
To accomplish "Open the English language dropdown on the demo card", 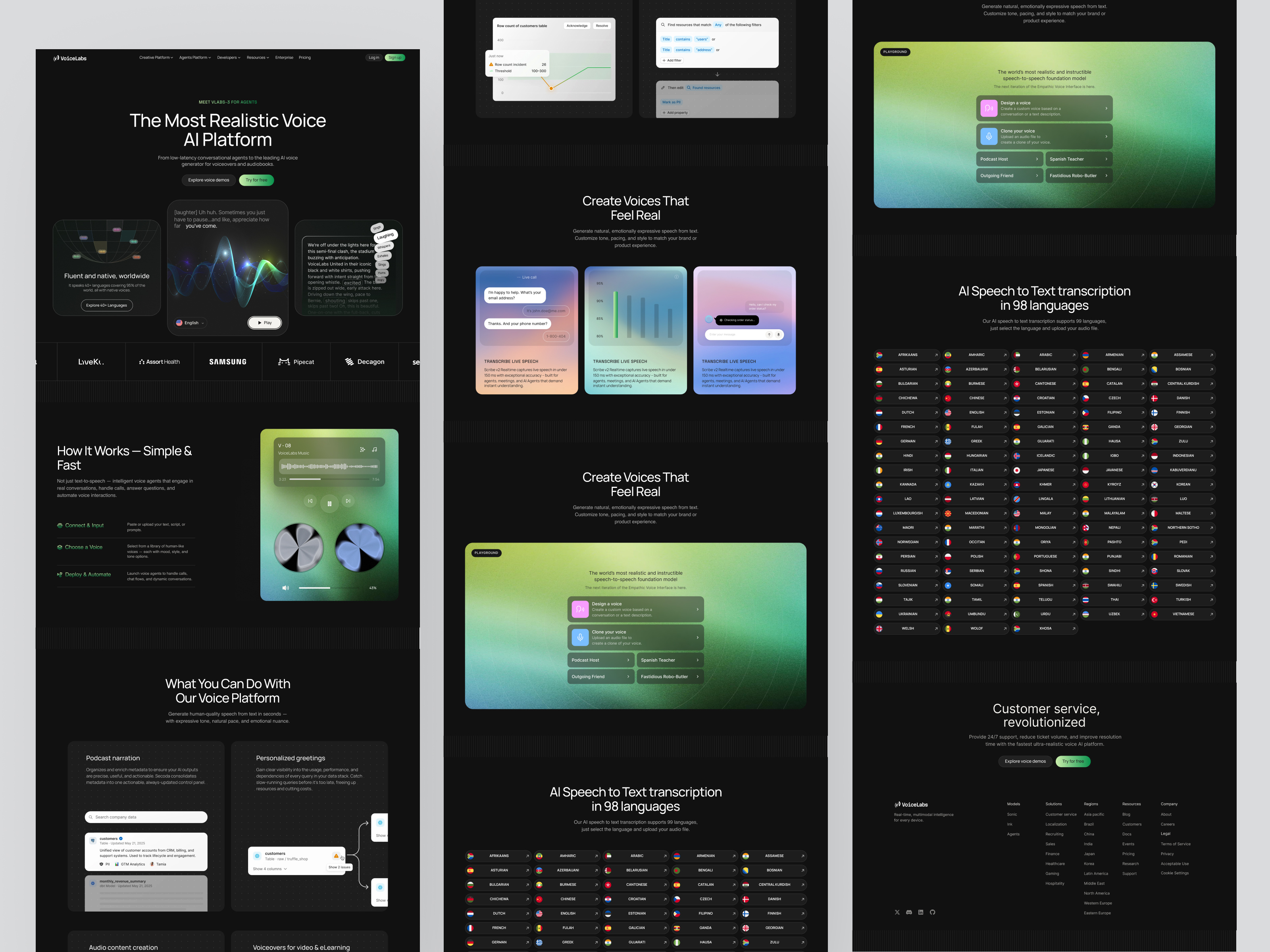I will point(189,322).
